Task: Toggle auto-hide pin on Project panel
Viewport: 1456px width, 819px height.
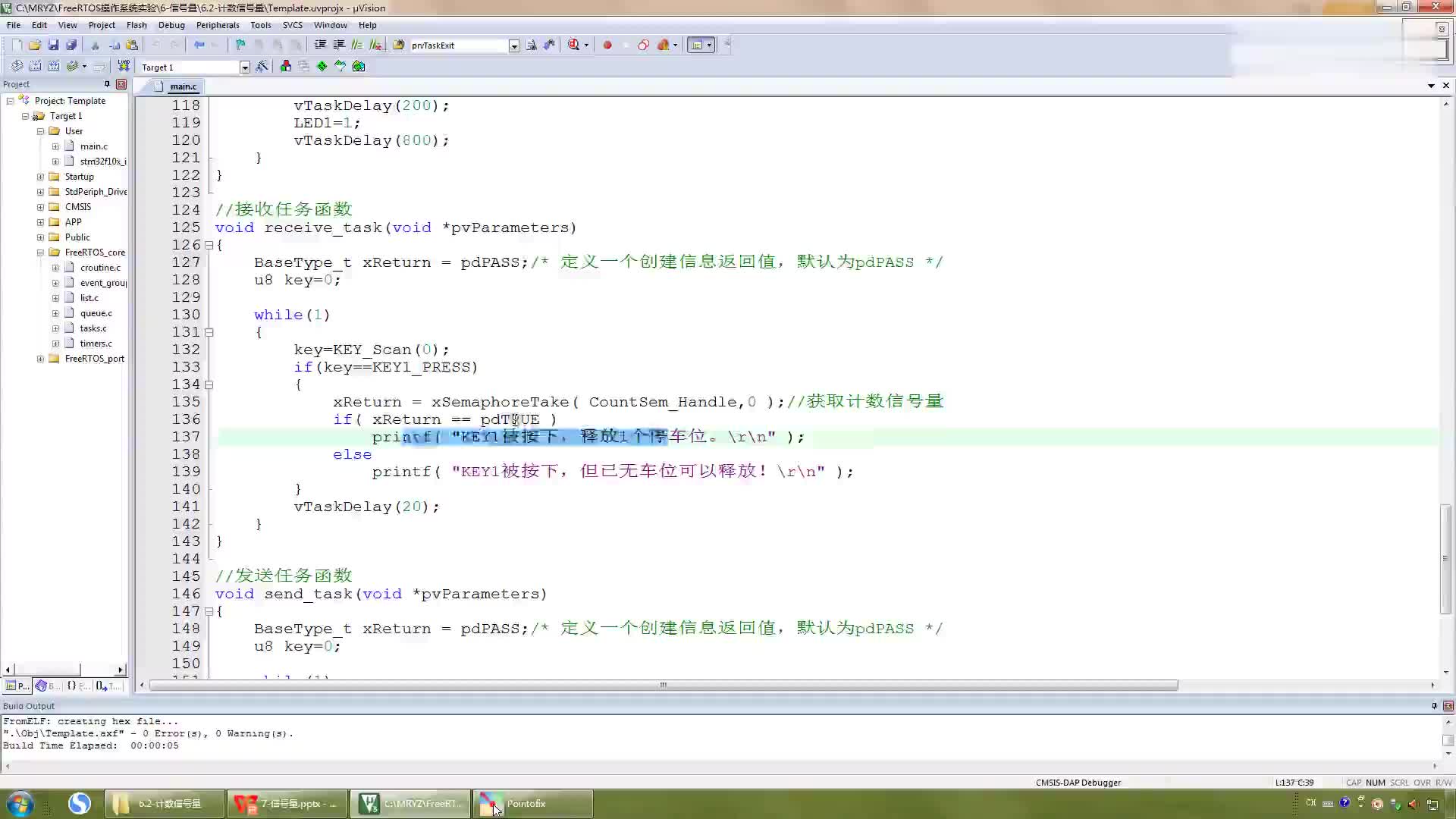Action: 107,84
